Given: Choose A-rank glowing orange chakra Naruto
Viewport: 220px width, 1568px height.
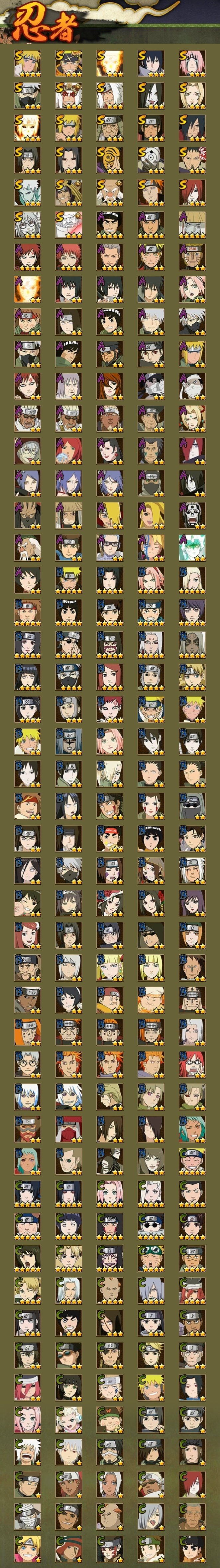Looking at the screenshot, I should pos(27,289).
